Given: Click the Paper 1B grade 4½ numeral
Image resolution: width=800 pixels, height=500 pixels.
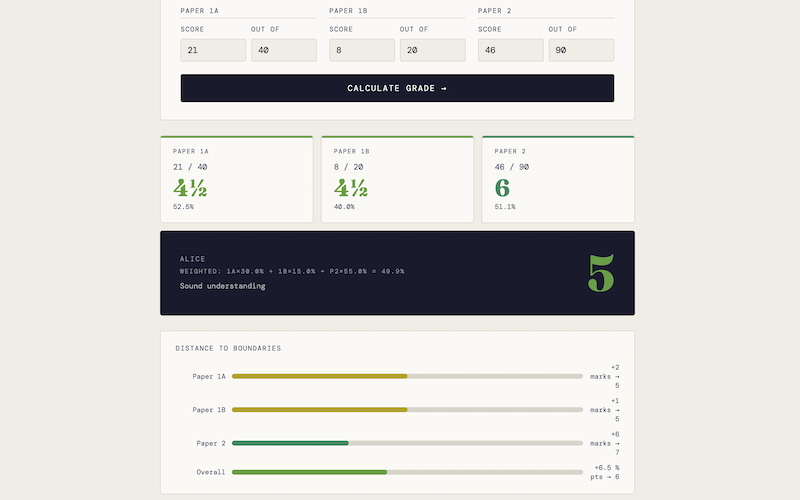Looking at the screenshot, I should [x=351, y=188].
